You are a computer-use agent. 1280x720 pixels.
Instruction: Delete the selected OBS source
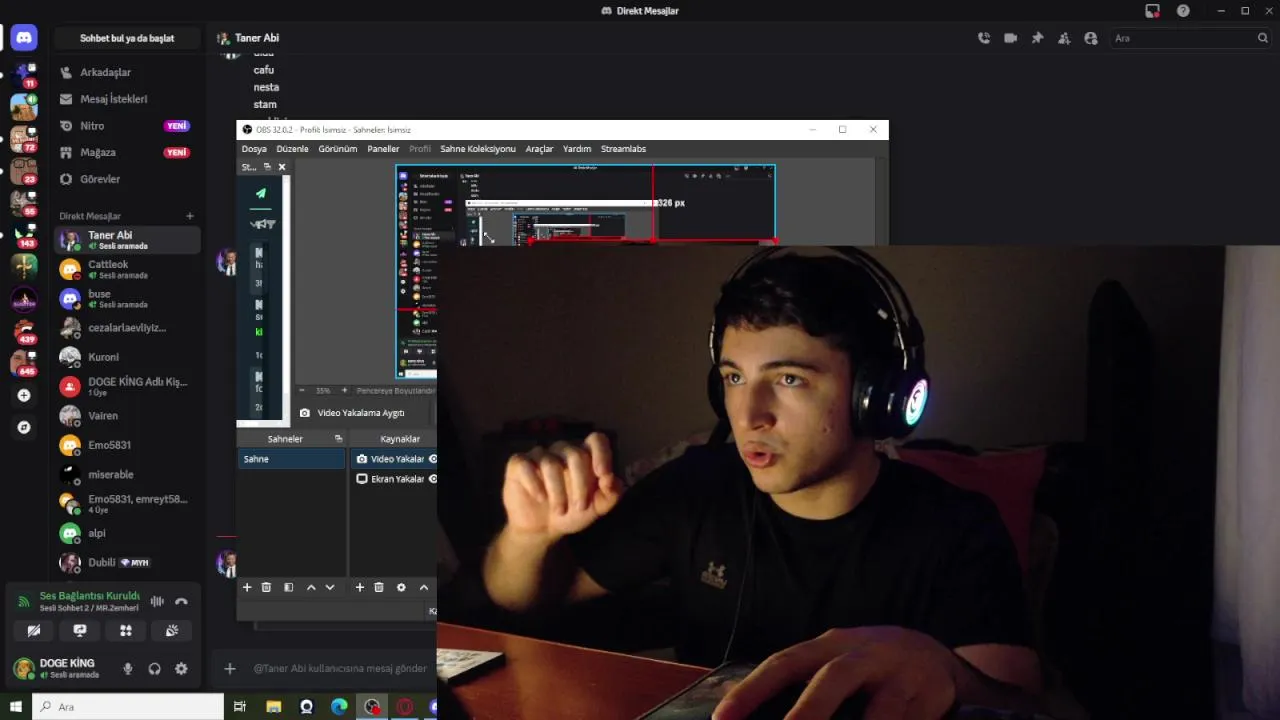(x=379, y=587)
